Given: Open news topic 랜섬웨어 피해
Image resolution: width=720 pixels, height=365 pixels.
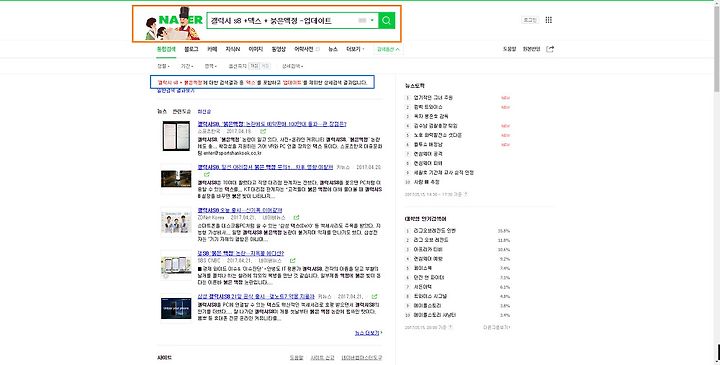Looking at the screenshot, I should click(428, 163).
